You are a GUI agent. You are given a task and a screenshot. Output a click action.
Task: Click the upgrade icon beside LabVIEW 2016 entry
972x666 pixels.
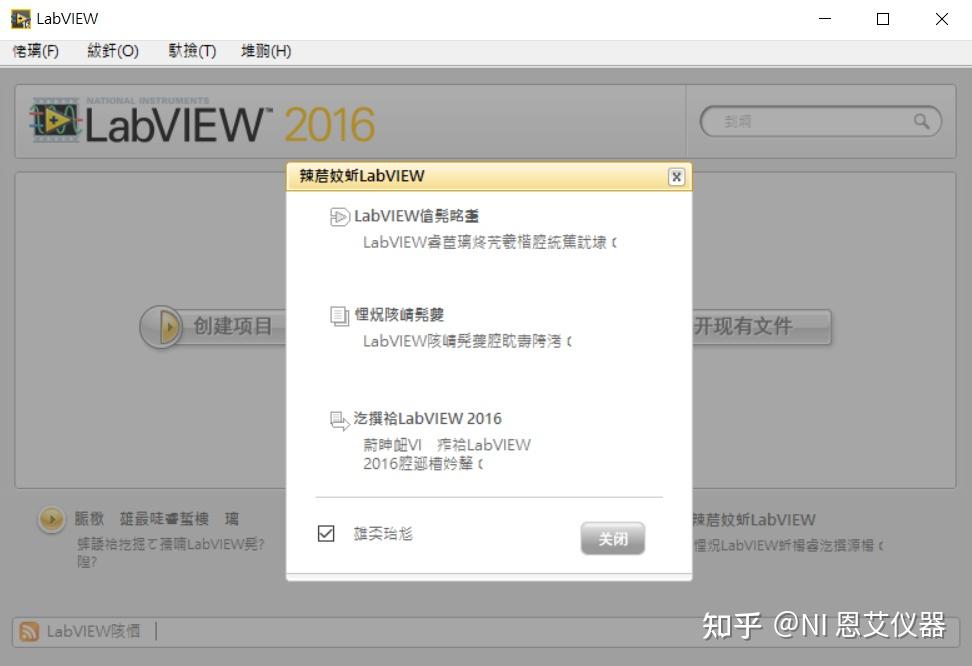coord(340,419)
